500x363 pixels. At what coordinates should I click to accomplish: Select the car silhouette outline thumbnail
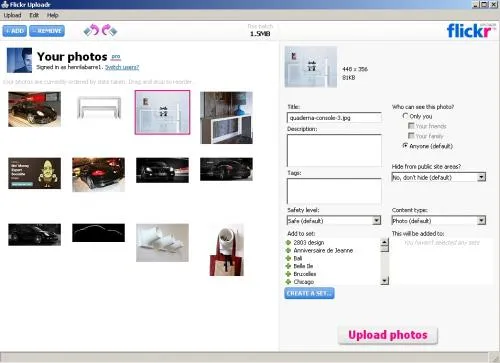(99, 233)
